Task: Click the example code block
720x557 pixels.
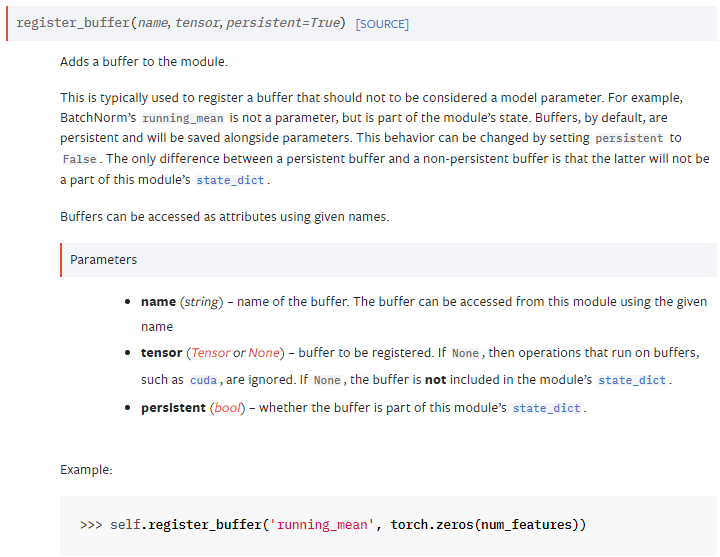Action: pos(388,526)
